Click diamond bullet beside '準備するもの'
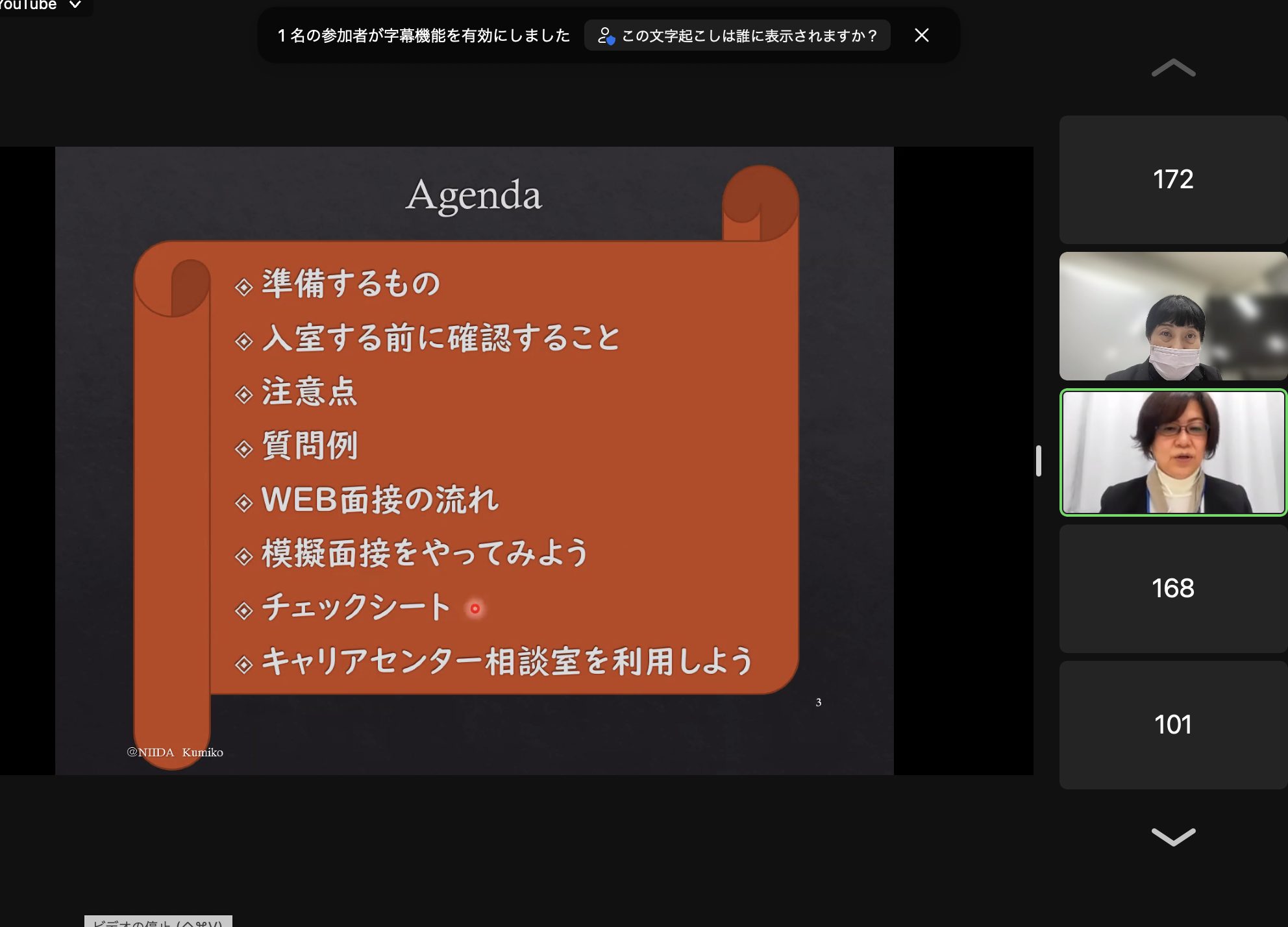The height and width of the screenshot is (927, 1288). (x=244, y=287)
